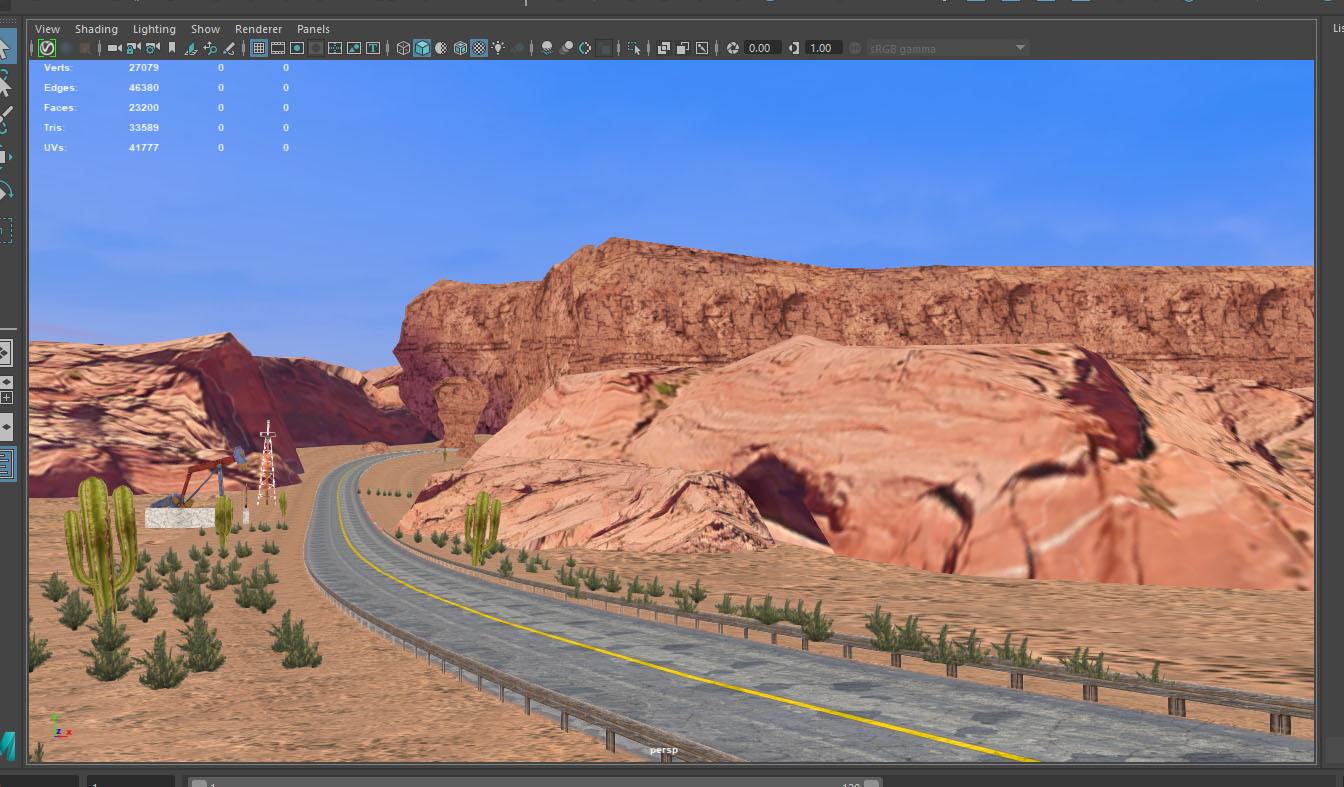Open the Renderer menu
Screen dimensions: 1344x787
pos(258,29)
